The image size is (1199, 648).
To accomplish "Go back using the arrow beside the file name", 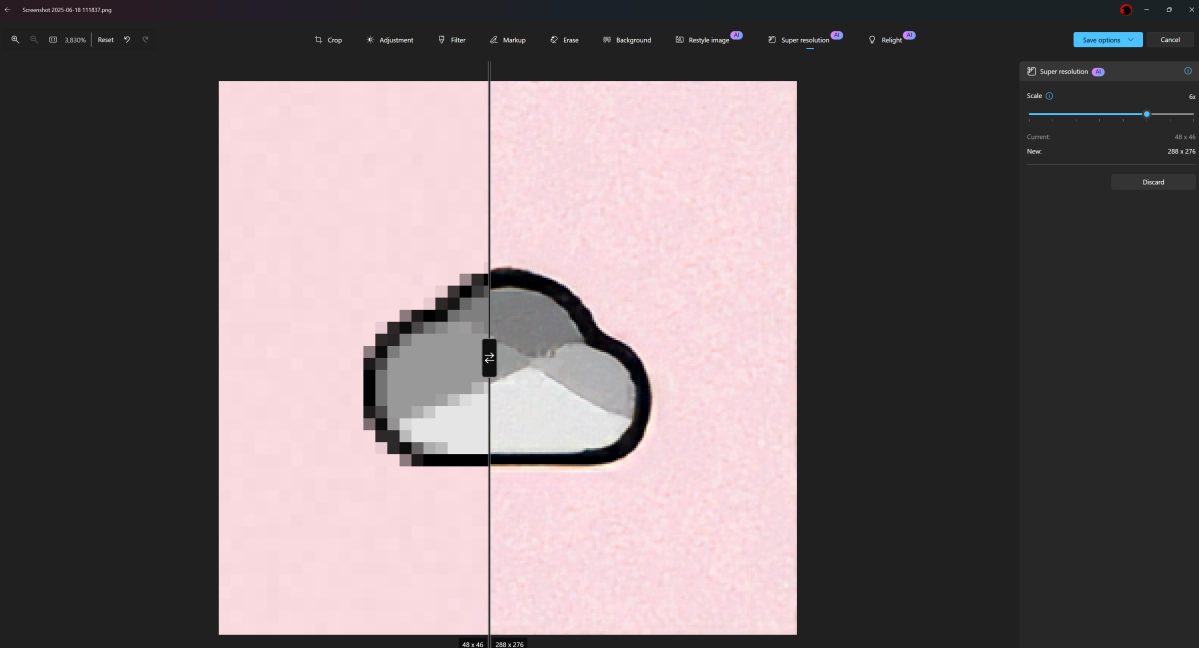I will [x=8, y=10].
